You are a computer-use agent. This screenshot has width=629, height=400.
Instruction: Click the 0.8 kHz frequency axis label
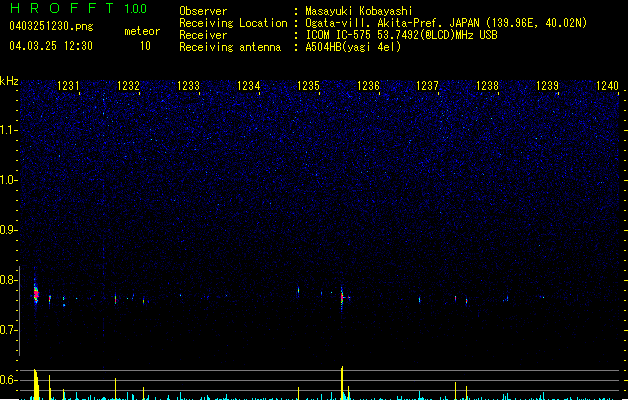click(x=9, y=280)
